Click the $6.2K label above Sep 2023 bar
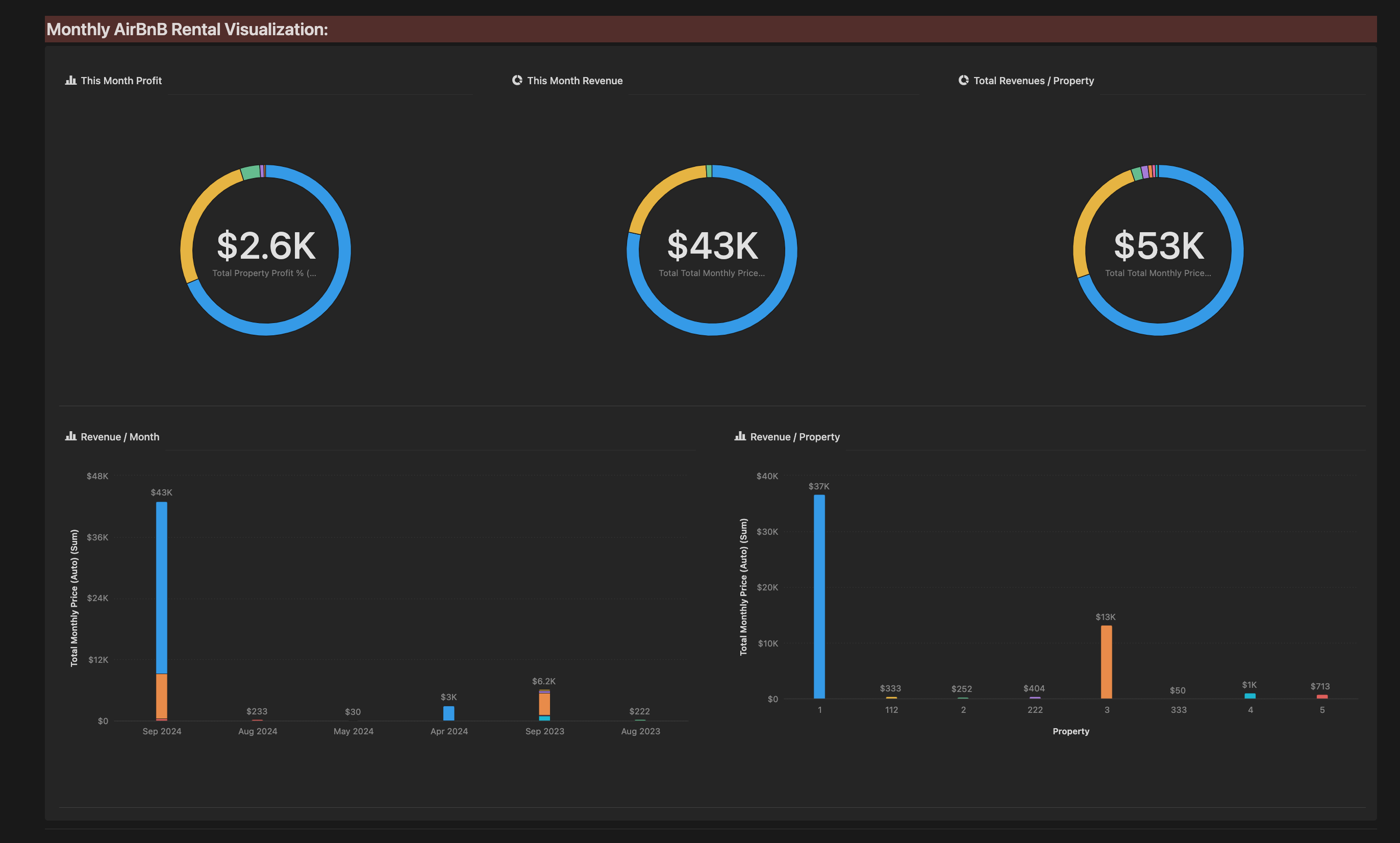 coord(543,681)
